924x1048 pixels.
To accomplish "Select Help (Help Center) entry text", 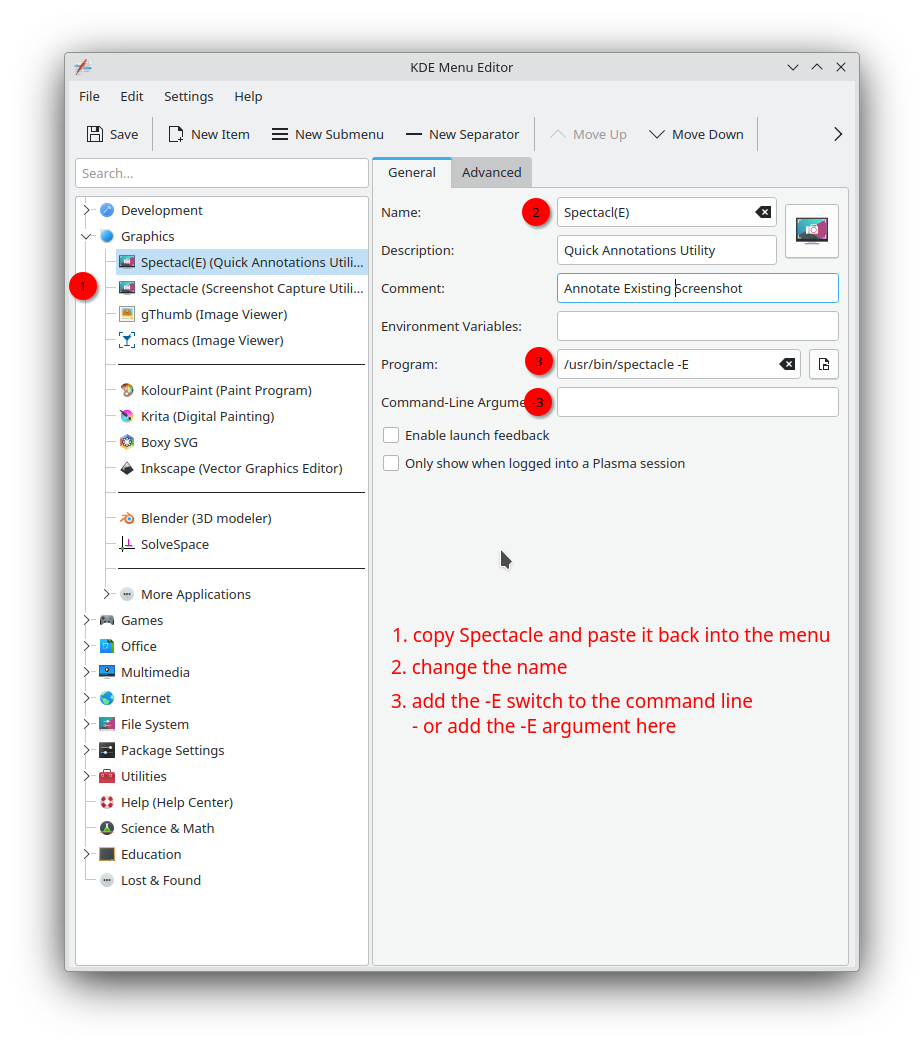I will click(x=177, y=802).
